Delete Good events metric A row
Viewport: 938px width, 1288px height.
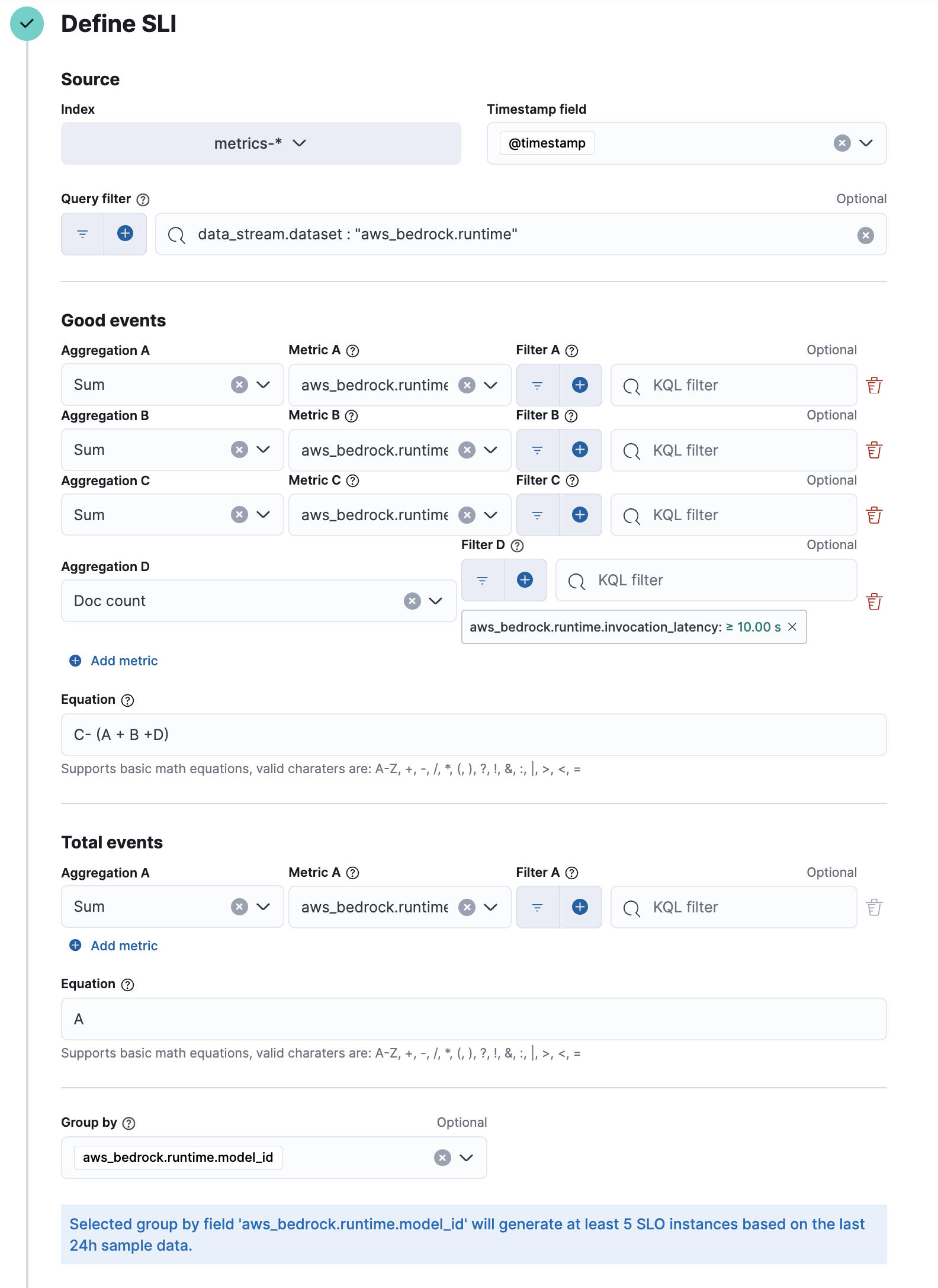pos(874,385)
